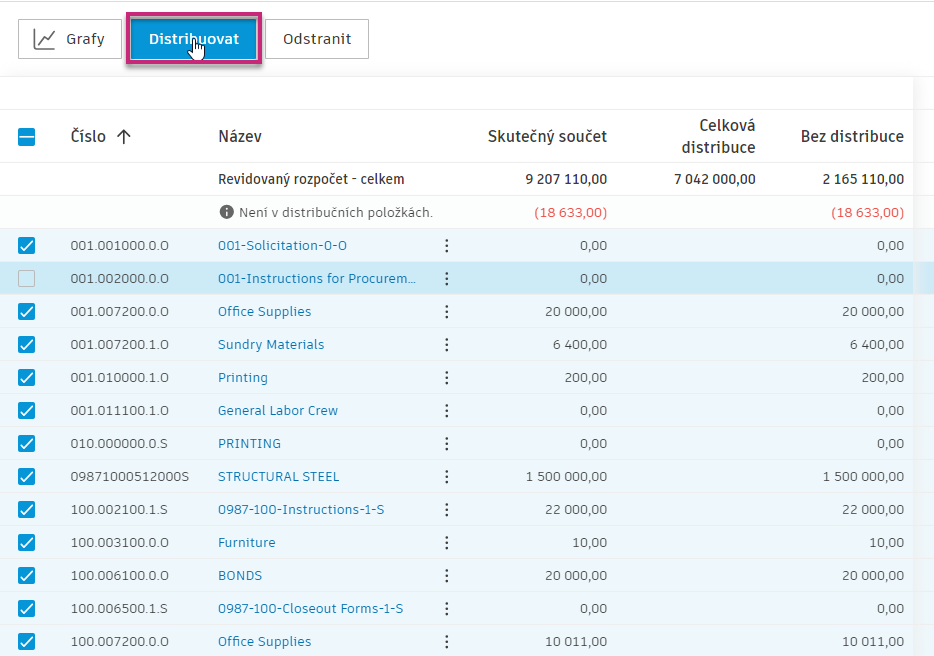The width and height of the screenshot is (934, 656).
Task: Click the 6 400,00 Bez distribuce value
Action: coord(877,344)
